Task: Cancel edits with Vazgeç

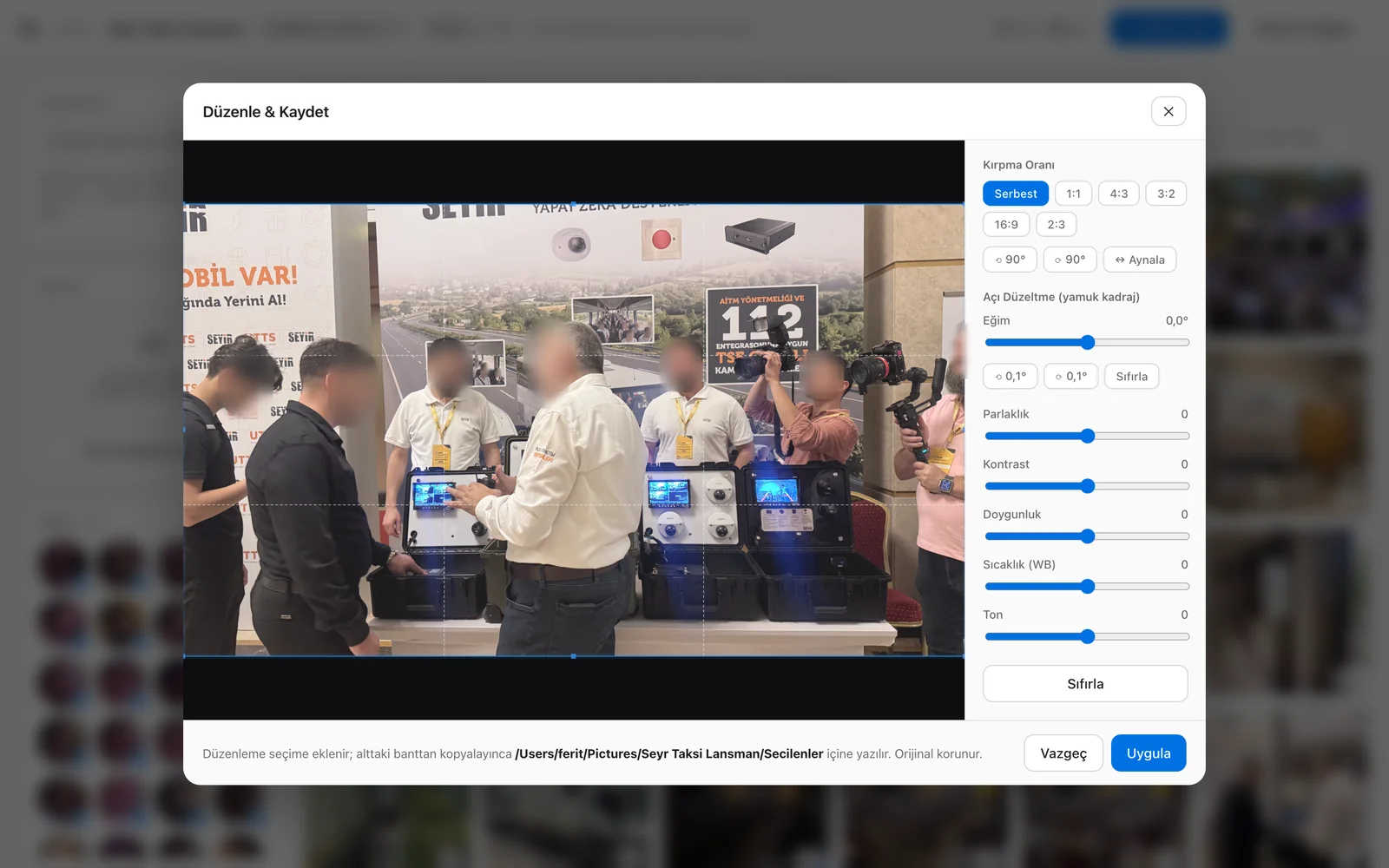Action: click(1063, 753)
